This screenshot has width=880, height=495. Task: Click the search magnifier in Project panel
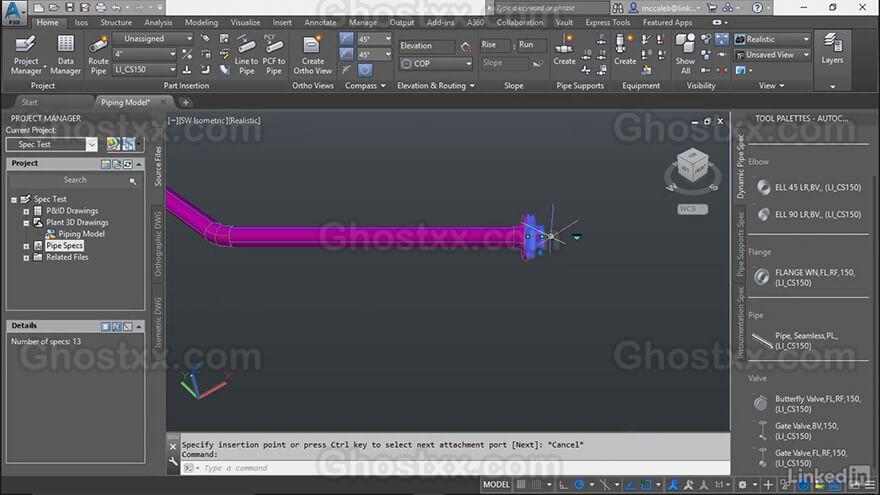tap(132, 181)
